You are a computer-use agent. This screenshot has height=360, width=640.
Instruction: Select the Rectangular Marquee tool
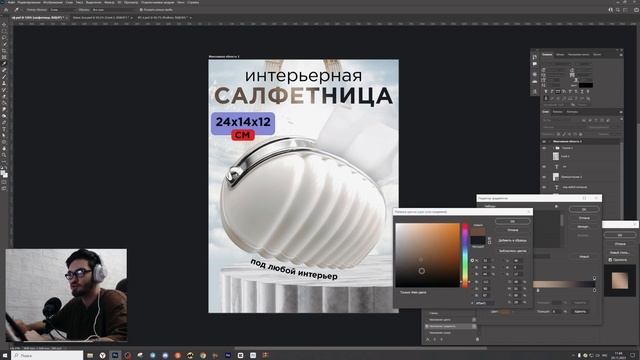coord(4,31)
